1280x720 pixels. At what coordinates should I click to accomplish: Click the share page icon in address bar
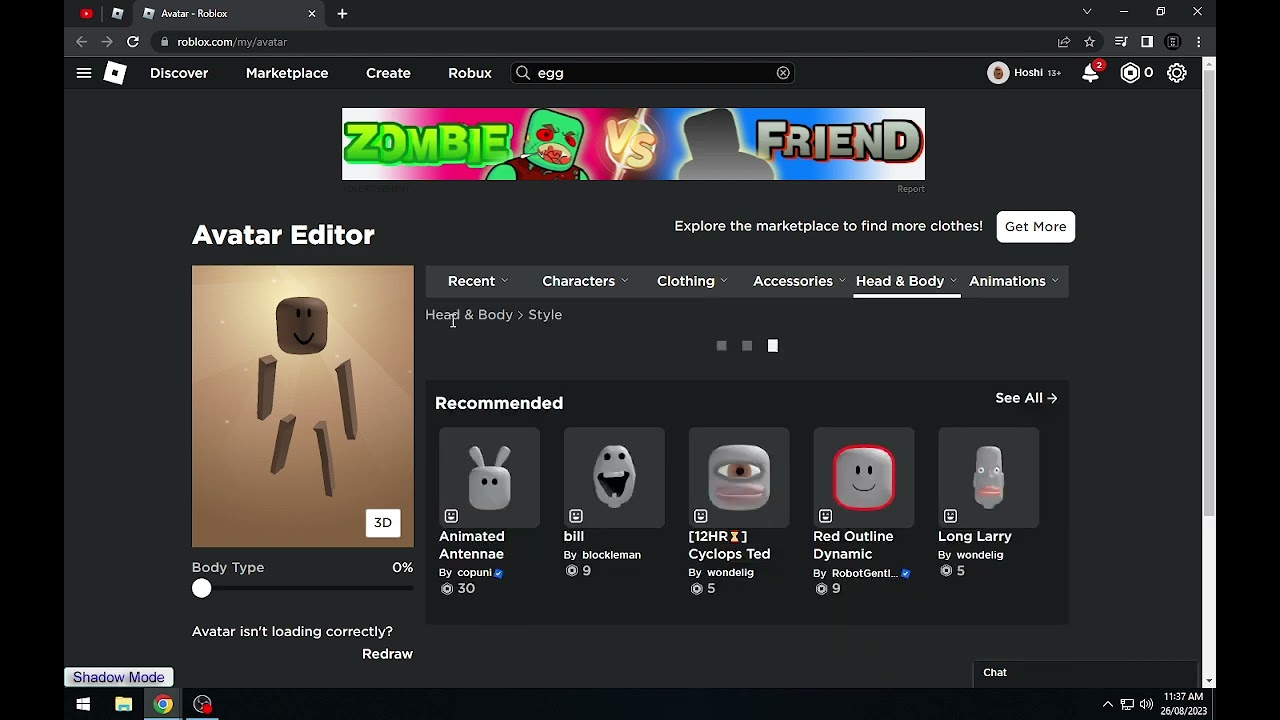coord(1064,42)
